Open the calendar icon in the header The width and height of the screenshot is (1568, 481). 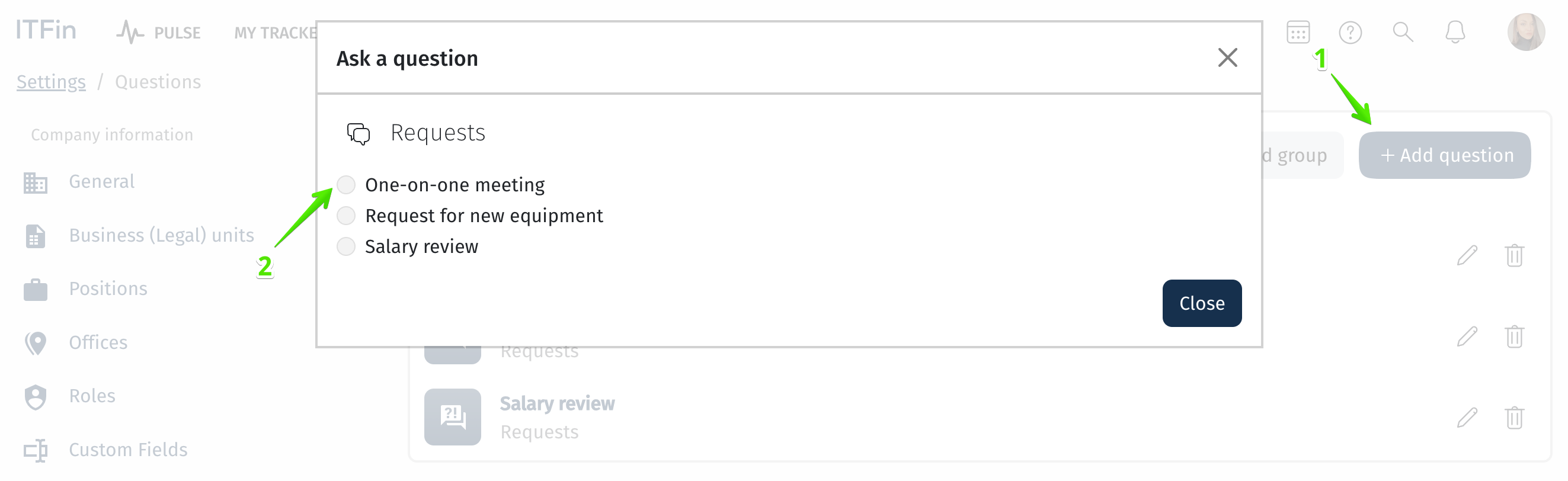(x=1298, y=32)
